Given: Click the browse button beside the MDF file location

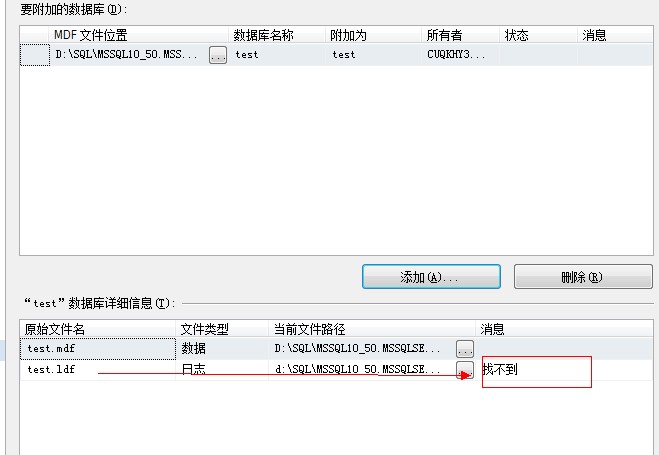Looking at the screenshot, I should 218,55.
